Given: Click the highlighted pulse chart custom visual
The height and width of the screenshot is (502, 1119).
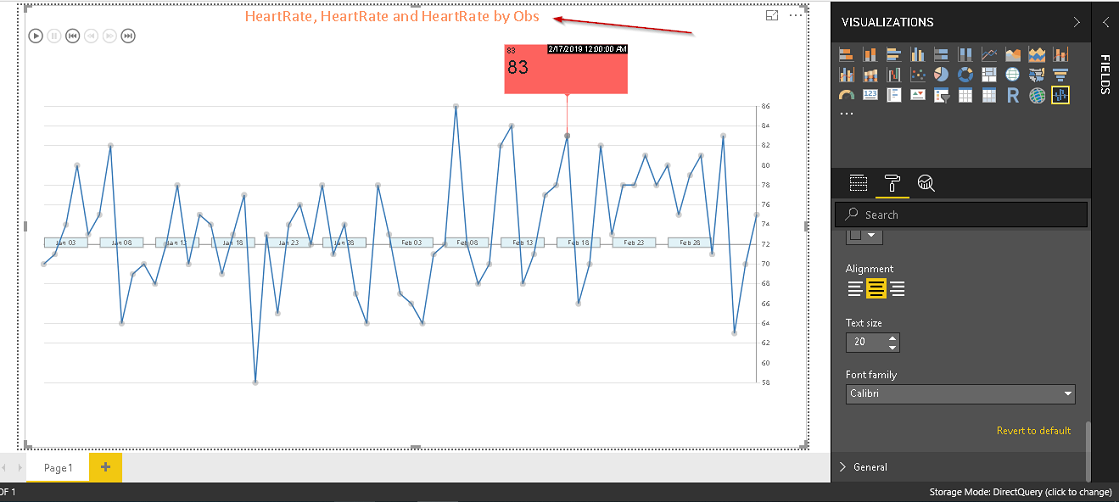Looking at the screenshot, I should pyautogui.click(x=1060, y=96).
